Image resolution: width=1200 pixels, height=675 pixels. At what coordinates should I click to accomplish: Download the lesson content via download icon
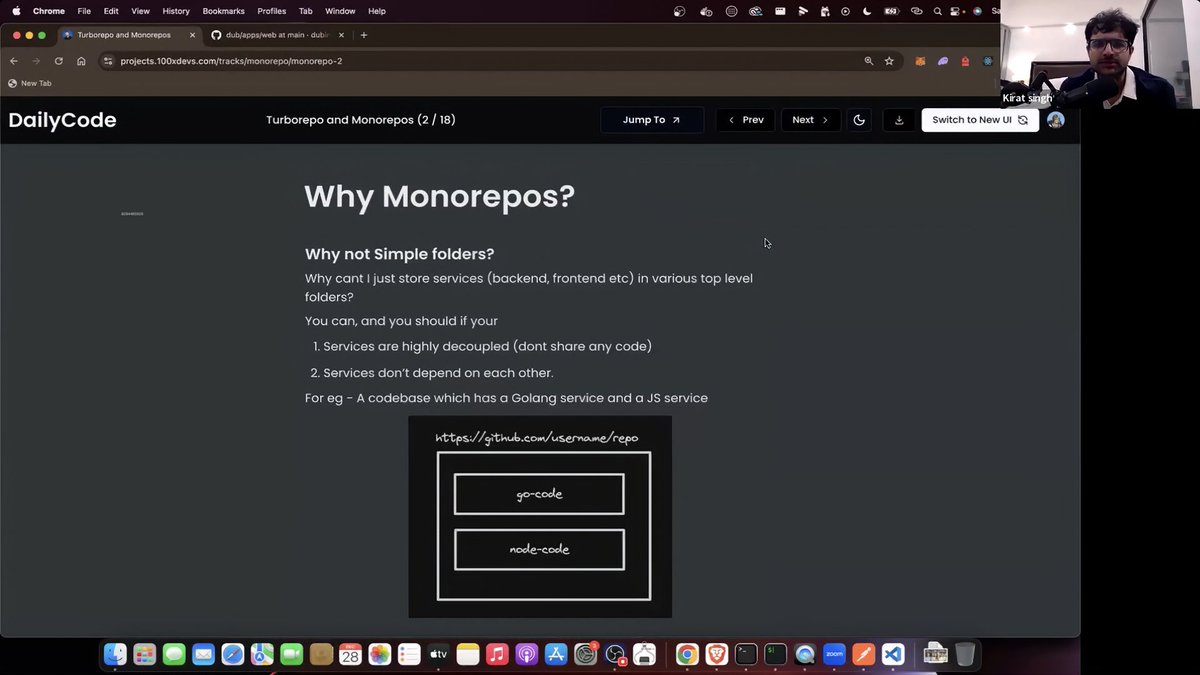(x=898, y=119)
